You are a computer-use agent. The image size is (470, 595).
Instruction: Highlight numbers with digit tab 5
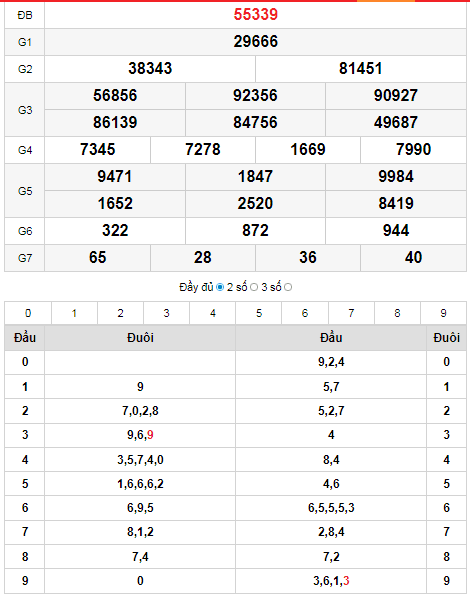point(259,313)
